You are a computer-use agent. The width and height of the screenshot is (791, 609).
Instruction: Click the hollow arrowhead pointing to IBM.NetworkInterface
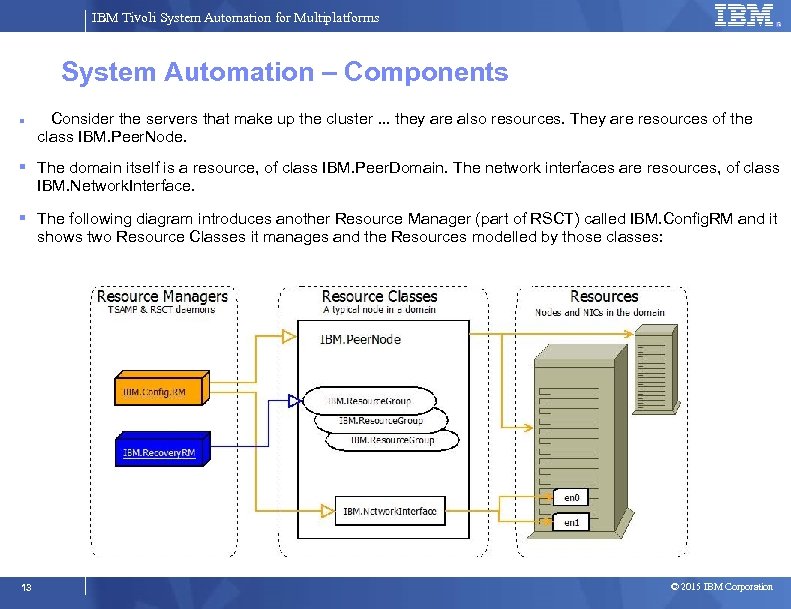pyautogui.click(x=327, y=511)
